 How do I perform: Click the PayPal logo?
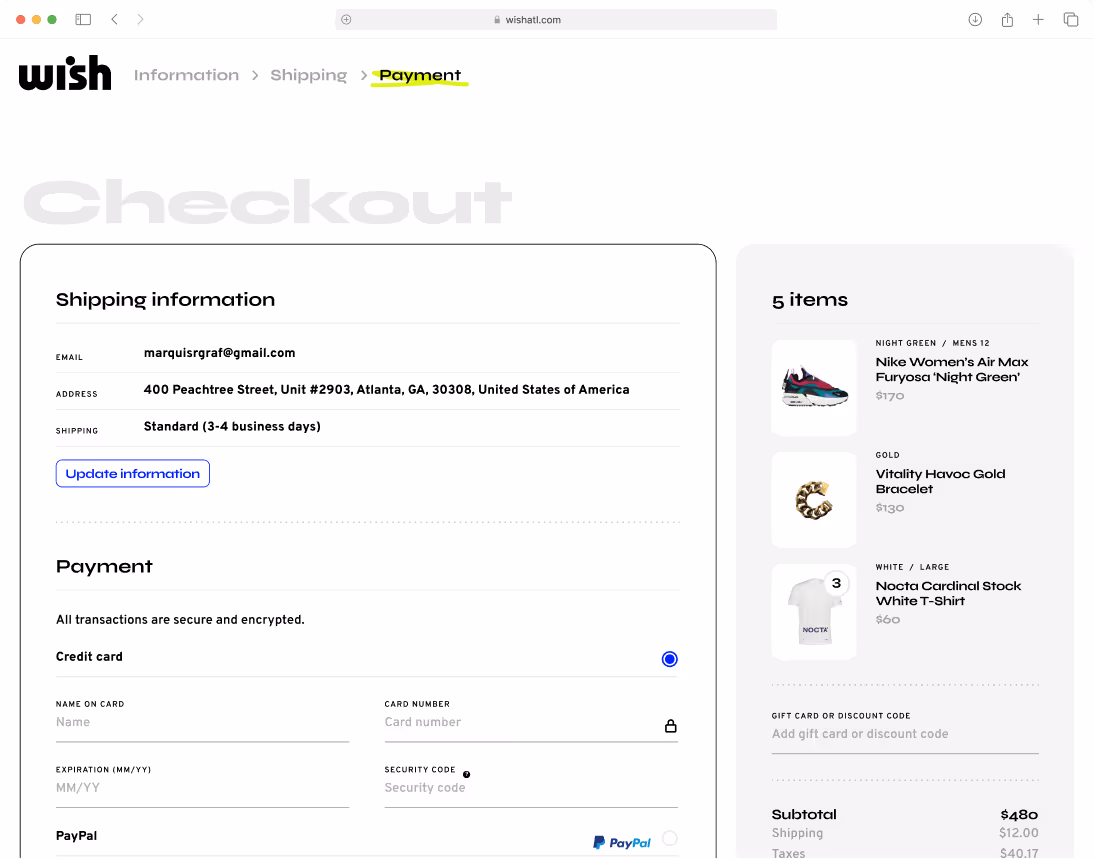point(622,842)
